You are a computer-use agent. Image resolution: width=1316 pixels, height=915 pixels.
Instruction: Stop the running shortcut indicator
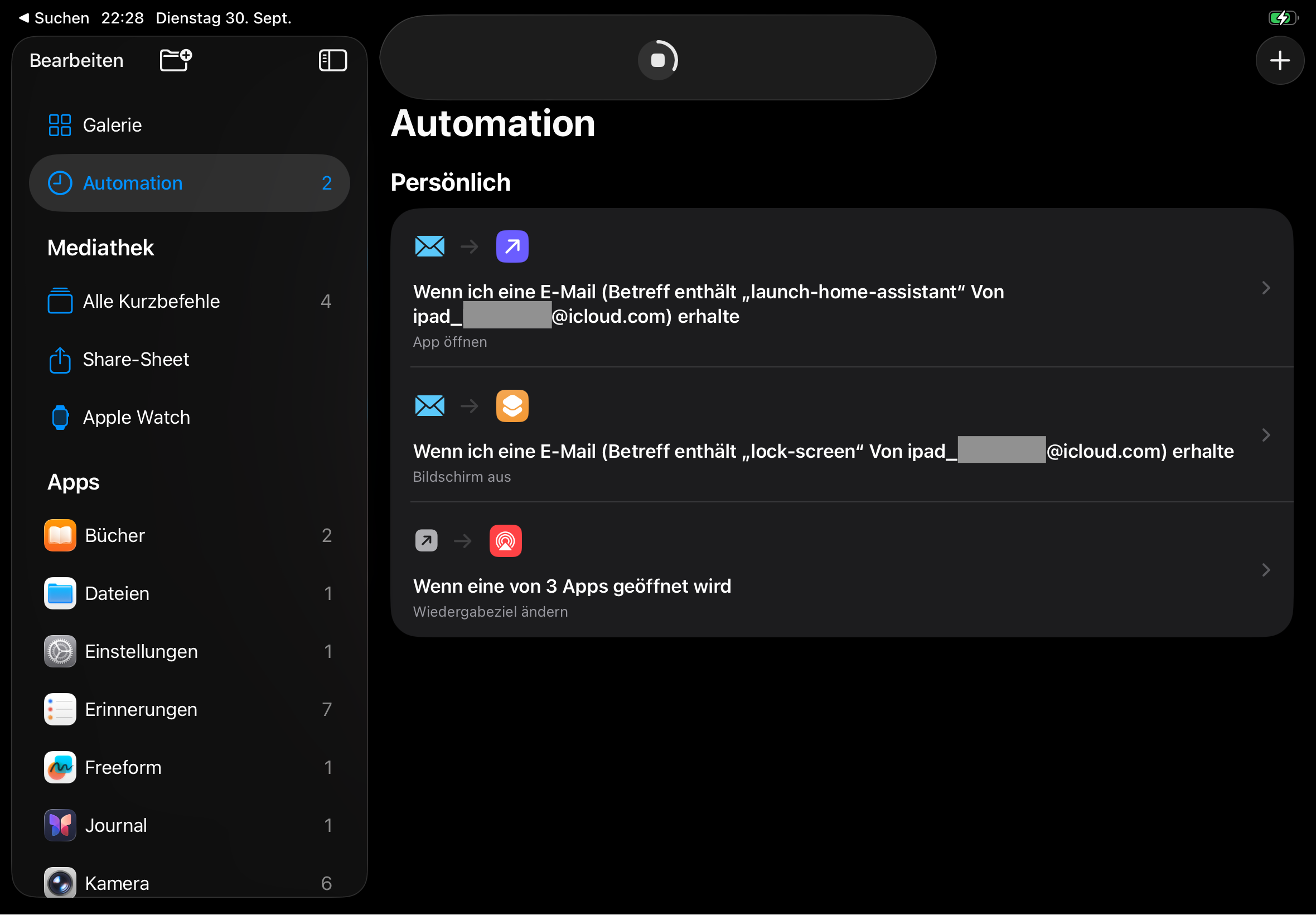pos(657,60)
